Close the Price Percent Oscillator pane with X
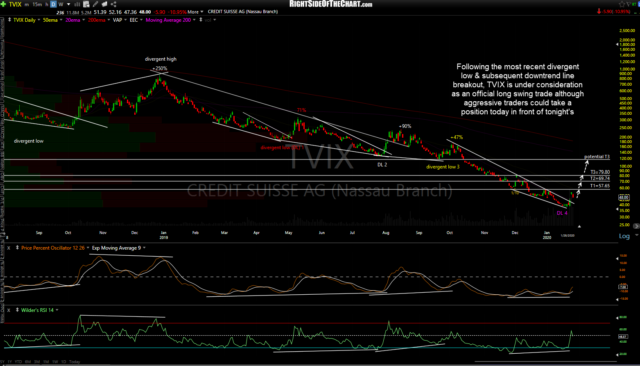Screen dimensions: 640x366 point(9,248)
